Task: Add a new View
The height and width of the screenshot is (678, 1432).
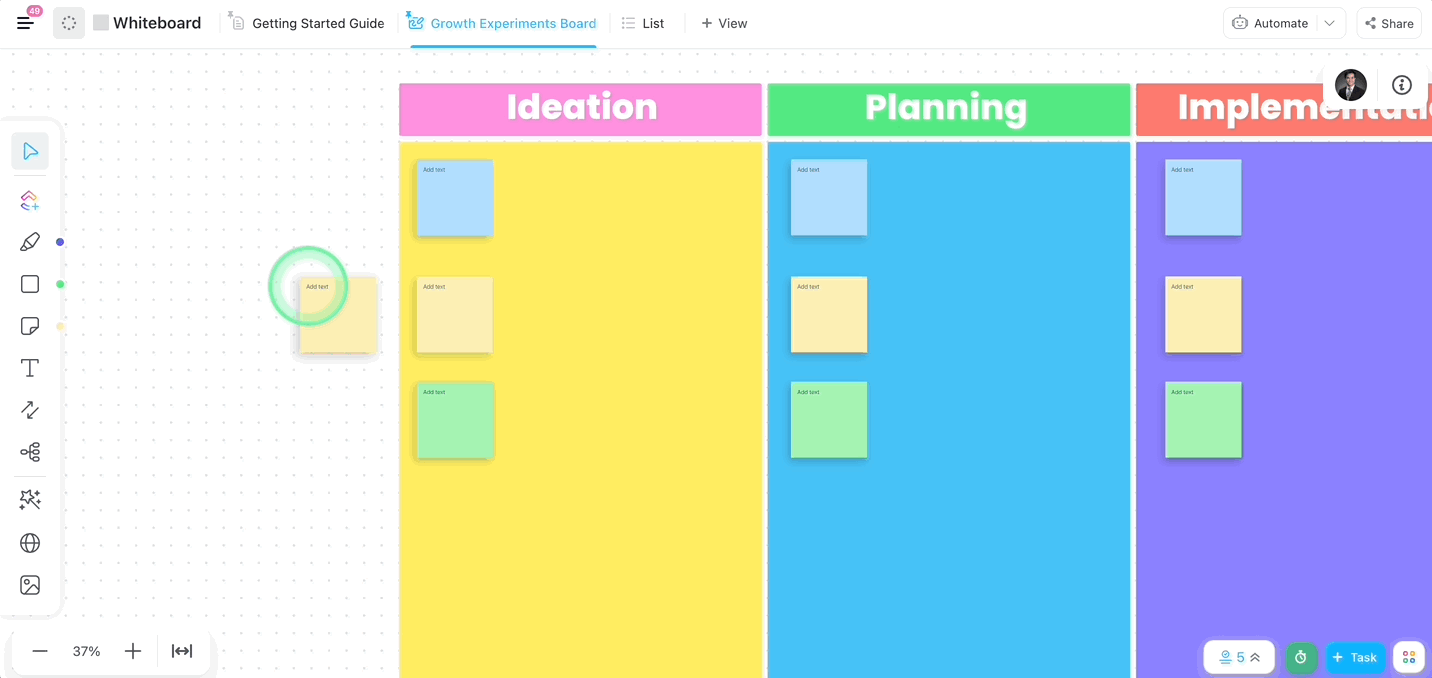Action: click(724, 23)
